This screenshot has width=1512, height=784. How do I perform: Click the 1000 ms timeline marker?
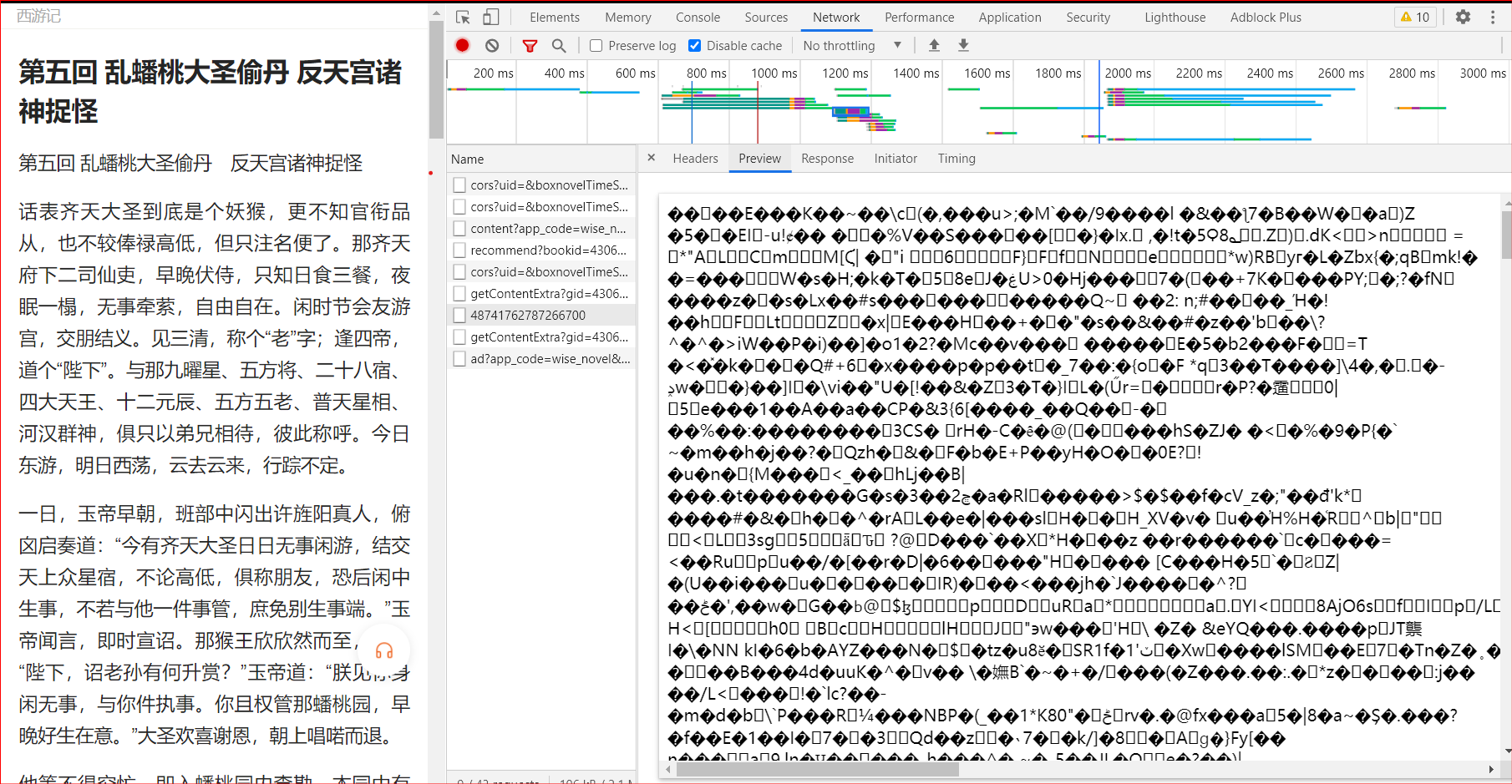tap(774, 73)
